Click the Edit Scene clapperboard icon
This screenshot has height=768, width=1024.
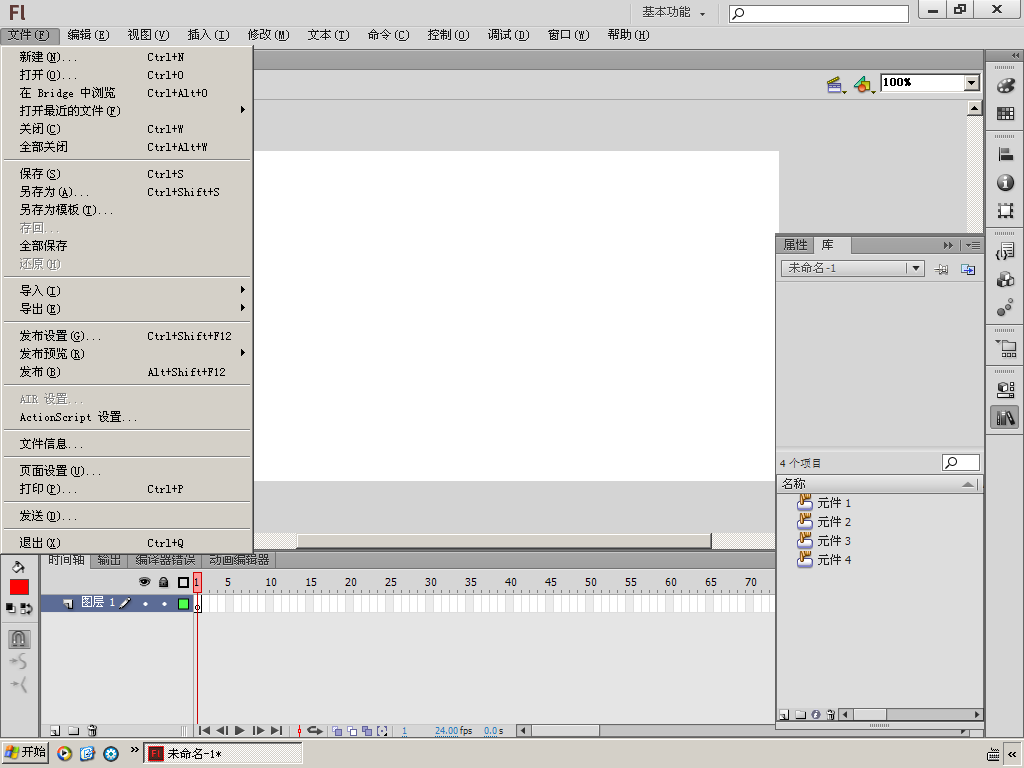point(835,84)
